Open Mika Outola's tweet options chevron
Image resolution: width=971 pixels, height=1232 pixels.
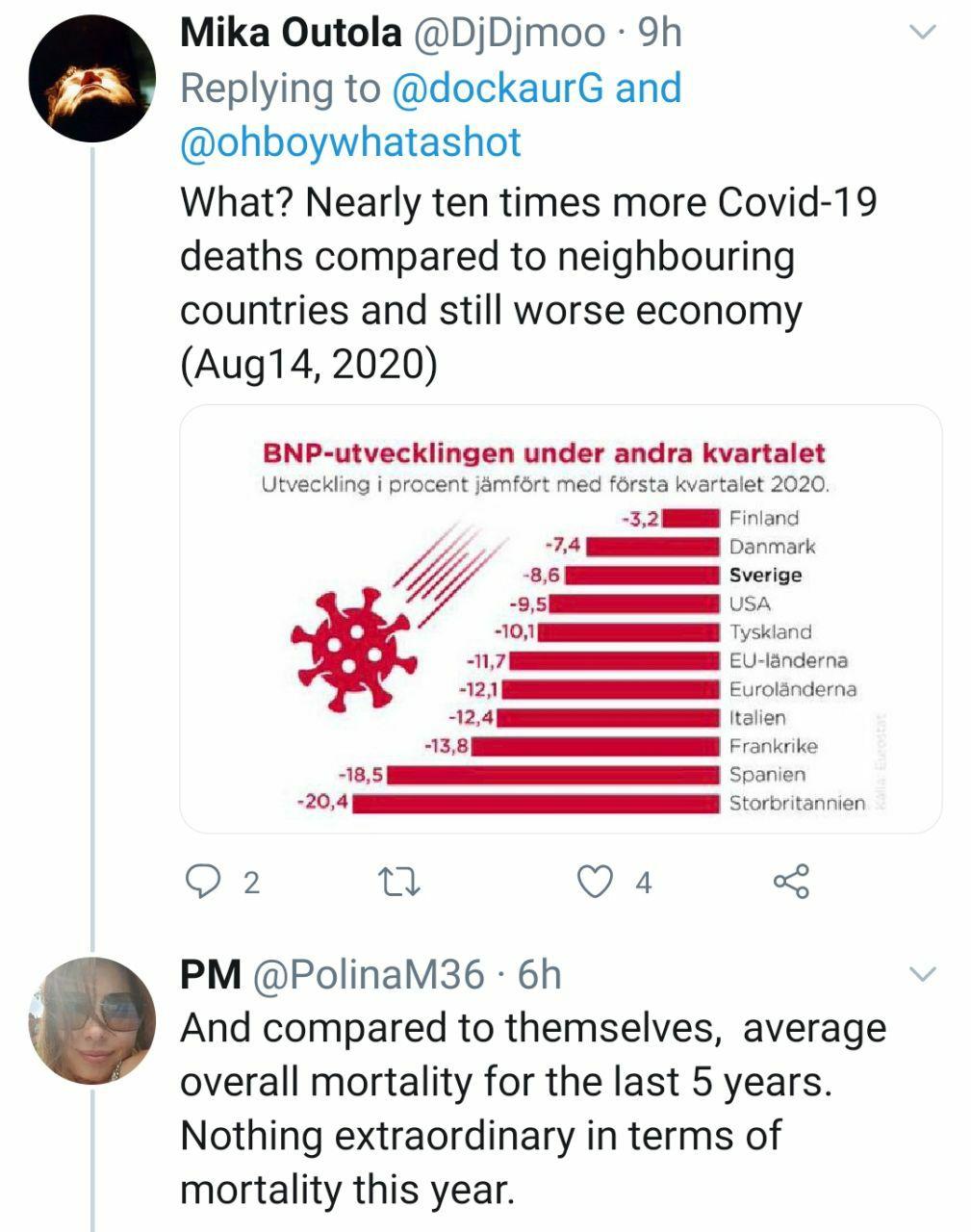(x=922, y=33)
